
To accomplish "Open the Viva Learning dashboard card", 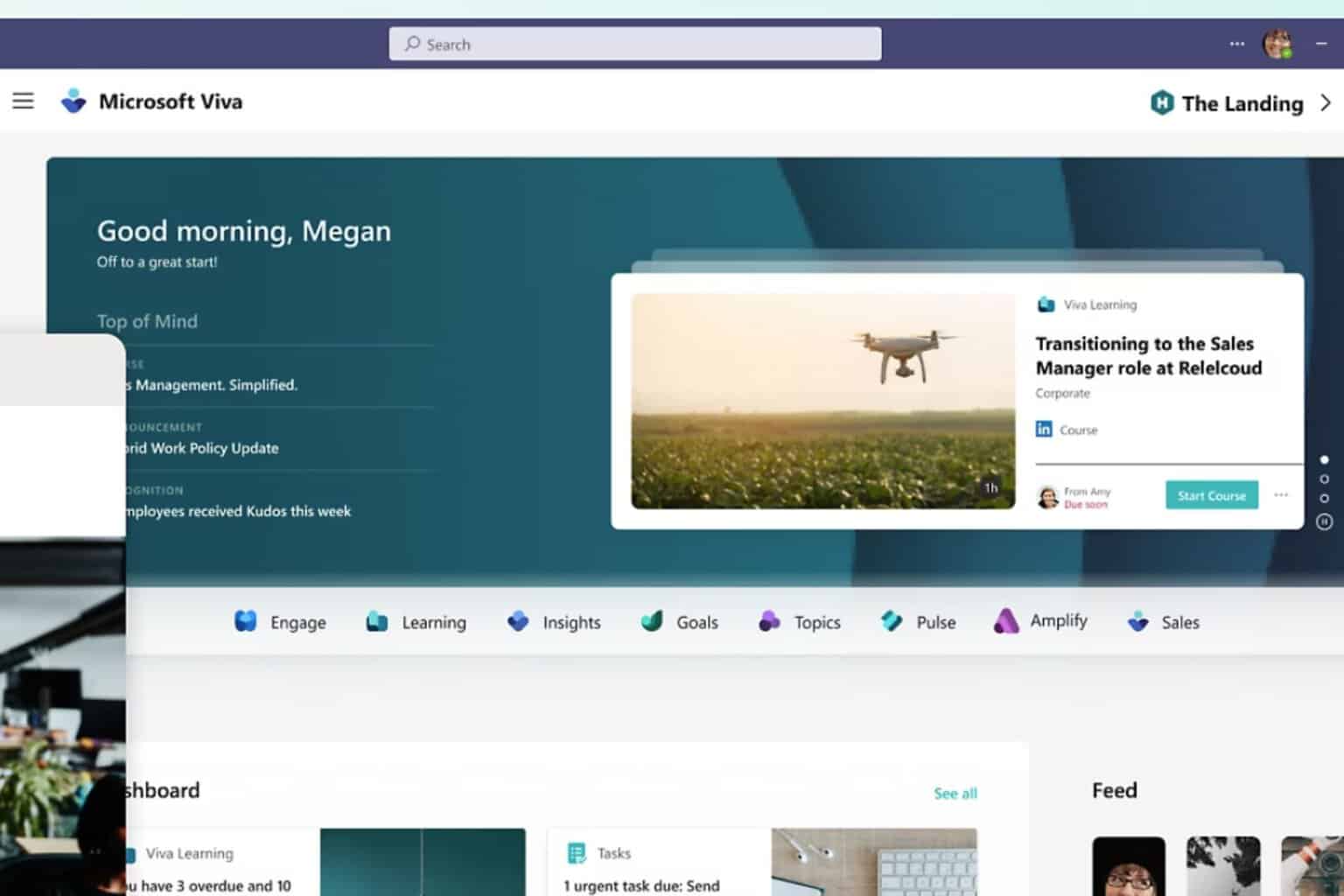I will (326, 862).
